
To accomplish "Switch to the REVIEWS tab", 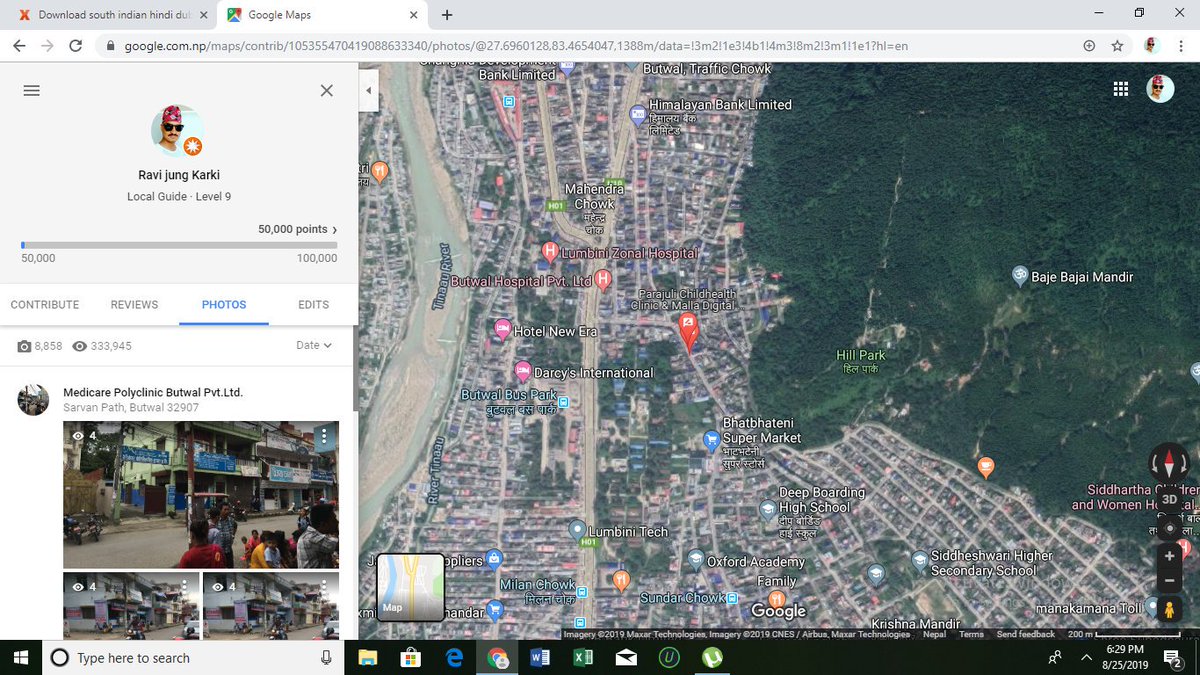I will pyautogui.click(x=134, y=304).
